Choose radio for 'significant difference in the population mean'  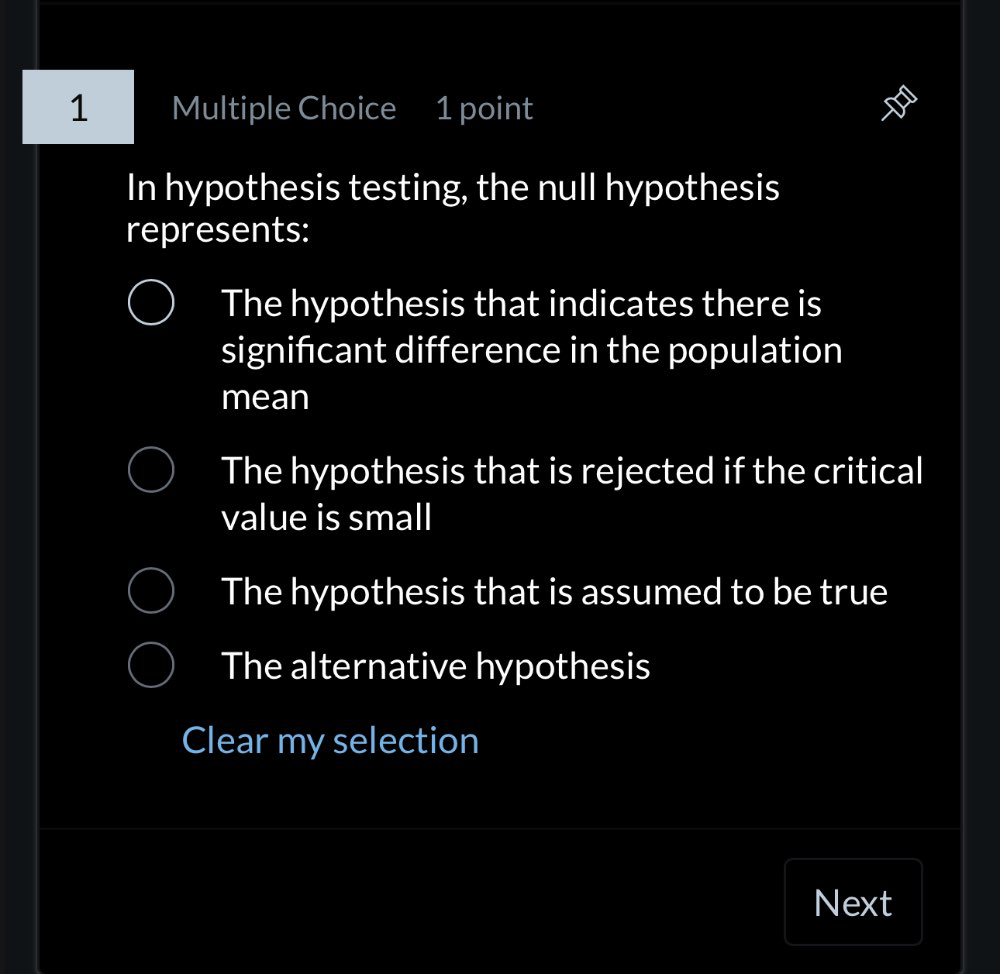click(x=151, y=303)
